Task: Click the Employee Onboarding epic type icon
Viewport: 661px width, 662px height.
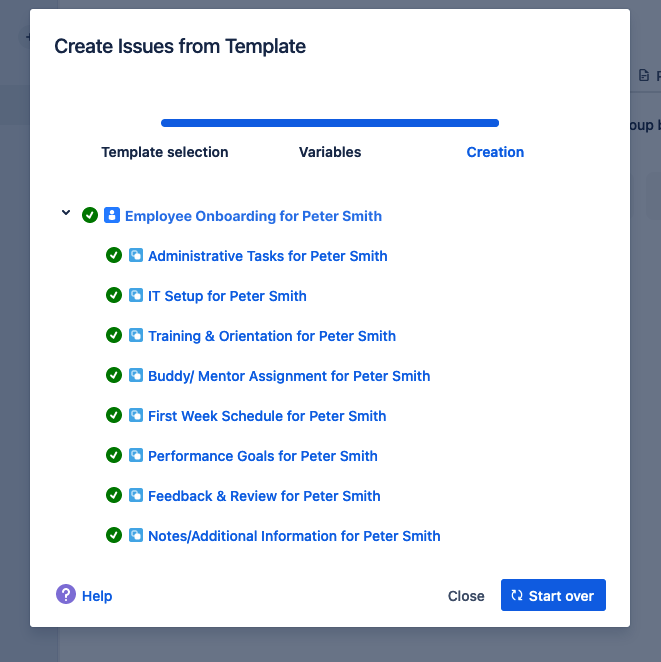Action: (x=112, y=215)
